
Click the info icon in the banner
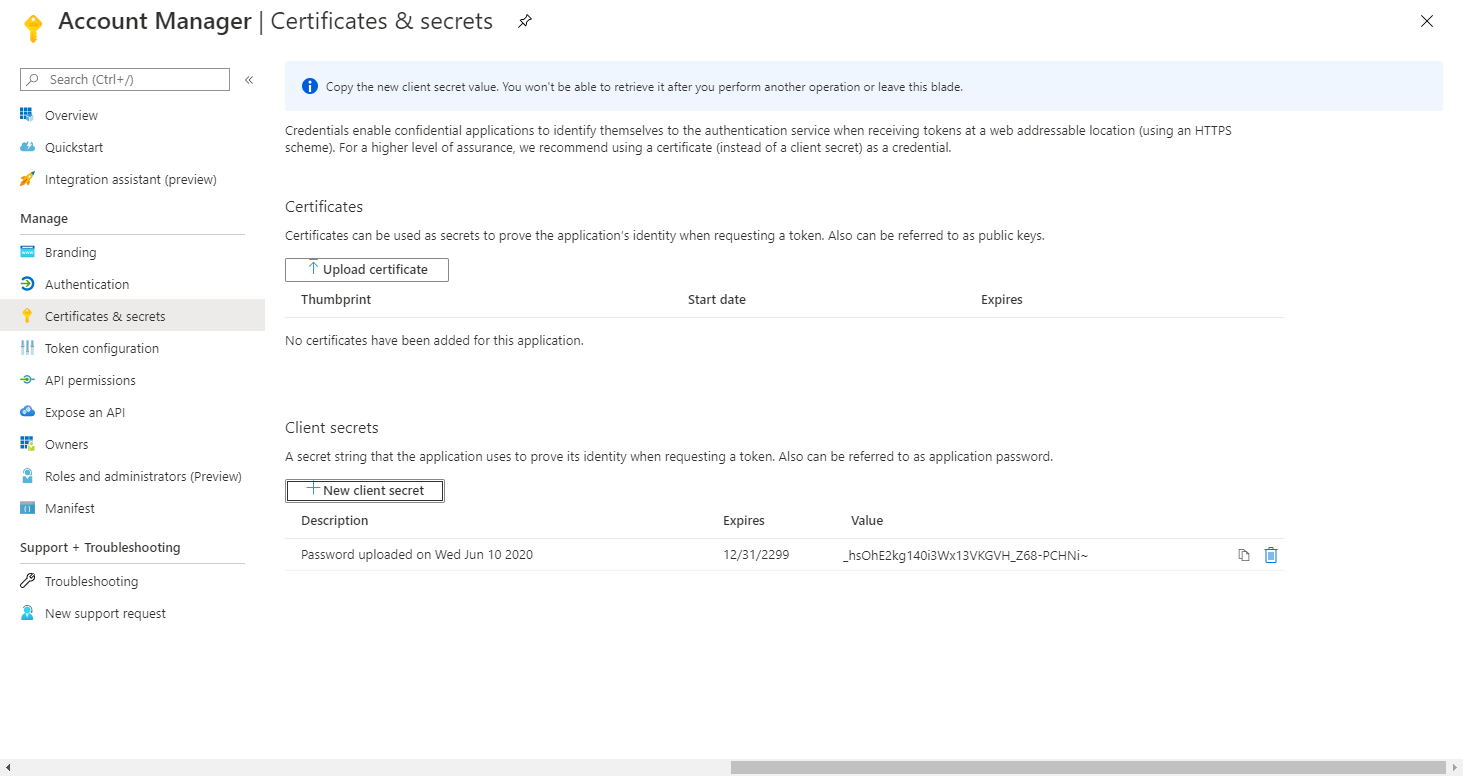pos(310,86)
